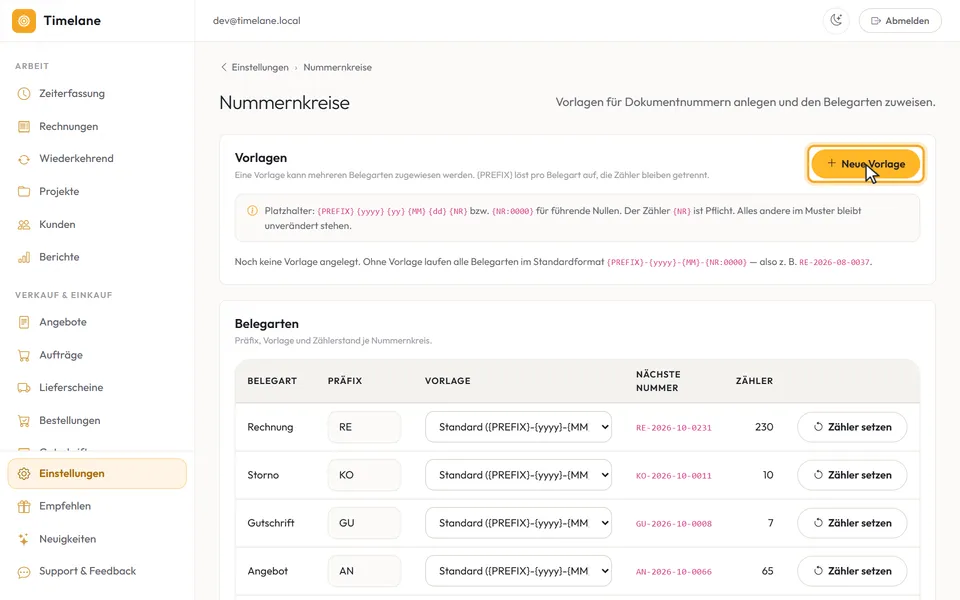Edit the AN prefix field
960x600 pixels.
pos(364,571)
